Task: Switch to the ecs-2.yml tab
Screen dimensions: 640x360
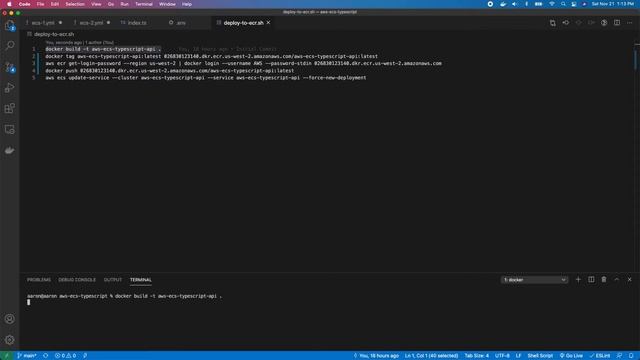Action: [92, 23]
